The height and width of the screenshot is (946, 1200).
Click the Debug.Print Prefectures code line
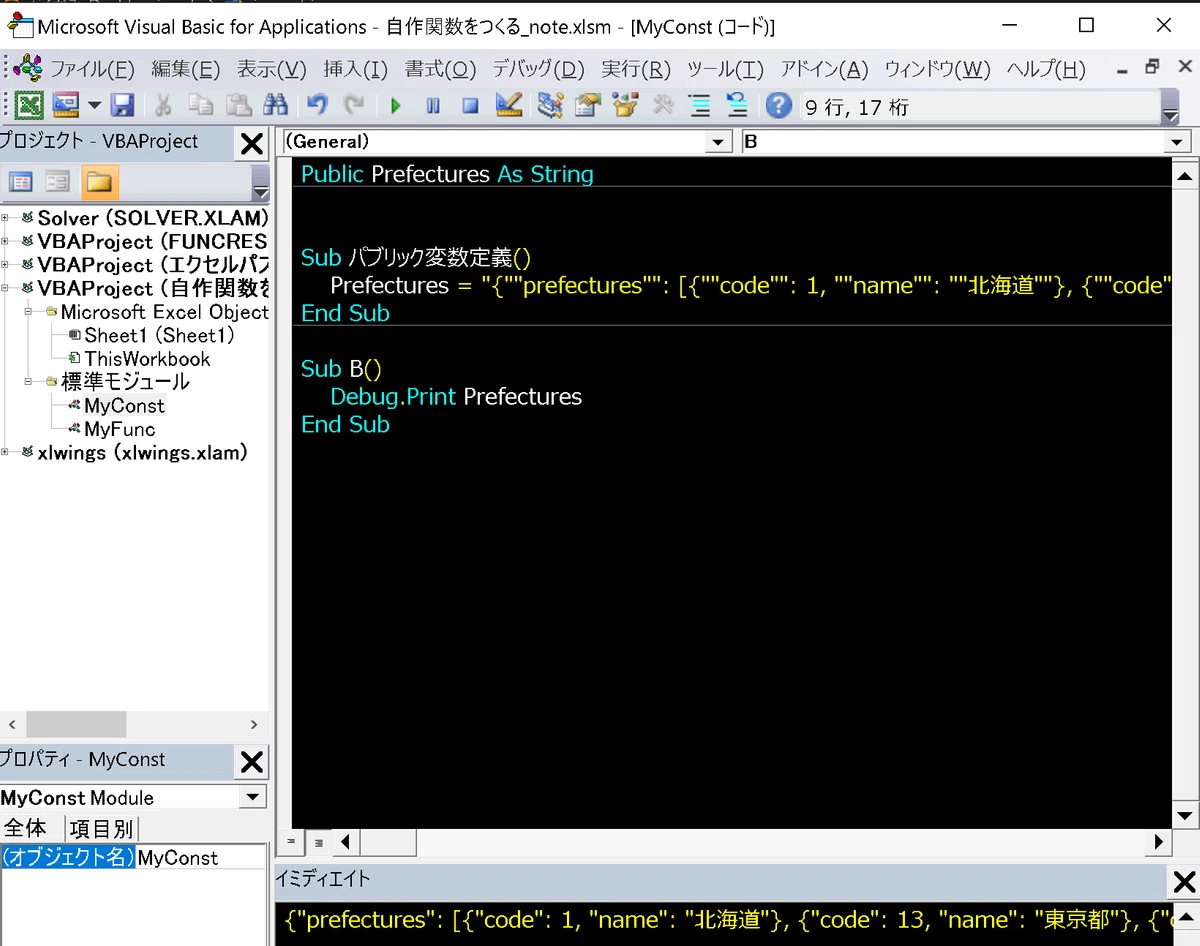[x=456, y=396]
